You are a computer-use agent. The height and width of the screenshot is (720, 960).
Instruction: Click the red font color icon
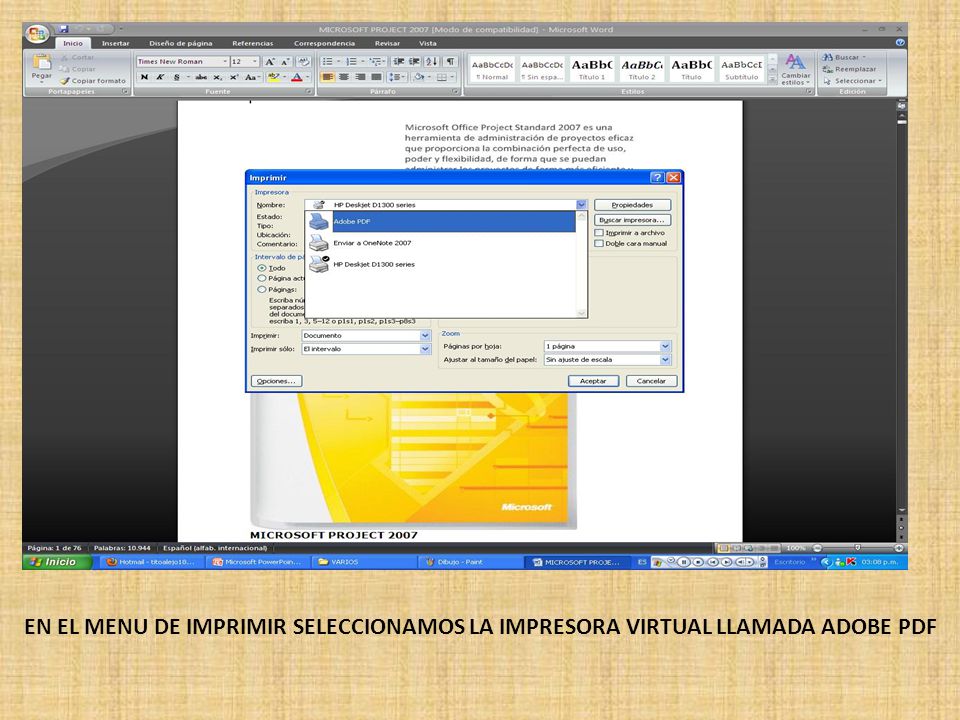point(297,77)
